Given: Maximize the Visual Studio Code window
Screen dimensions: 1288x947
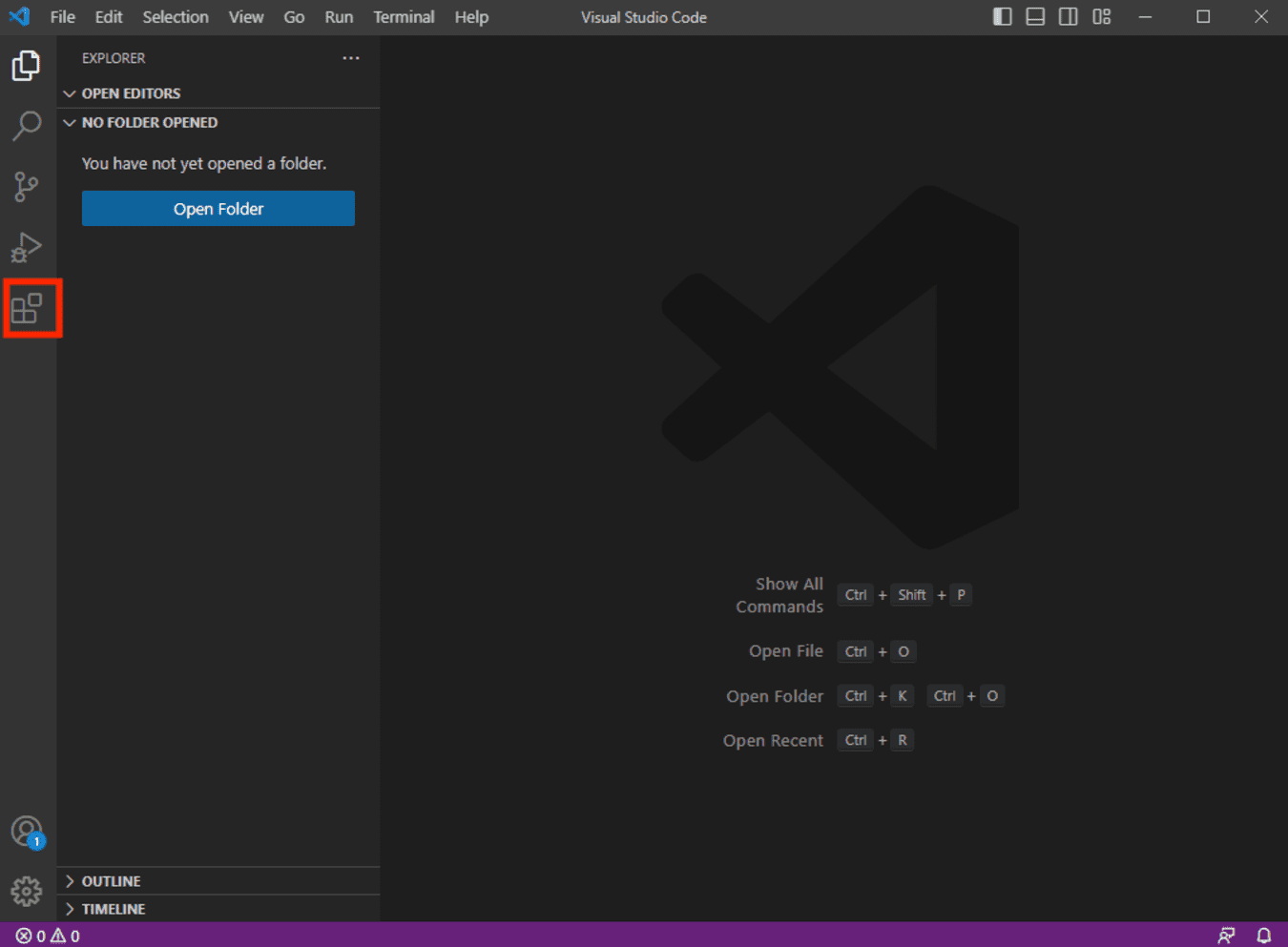Looking at the screenshot, I should (x=1203, y=17).
